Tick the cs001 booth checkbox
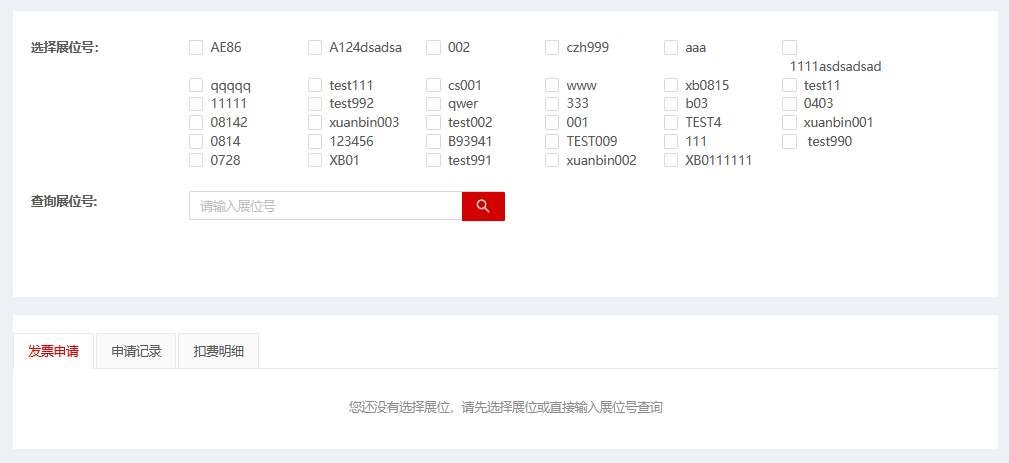 click(x=434, y=85)
